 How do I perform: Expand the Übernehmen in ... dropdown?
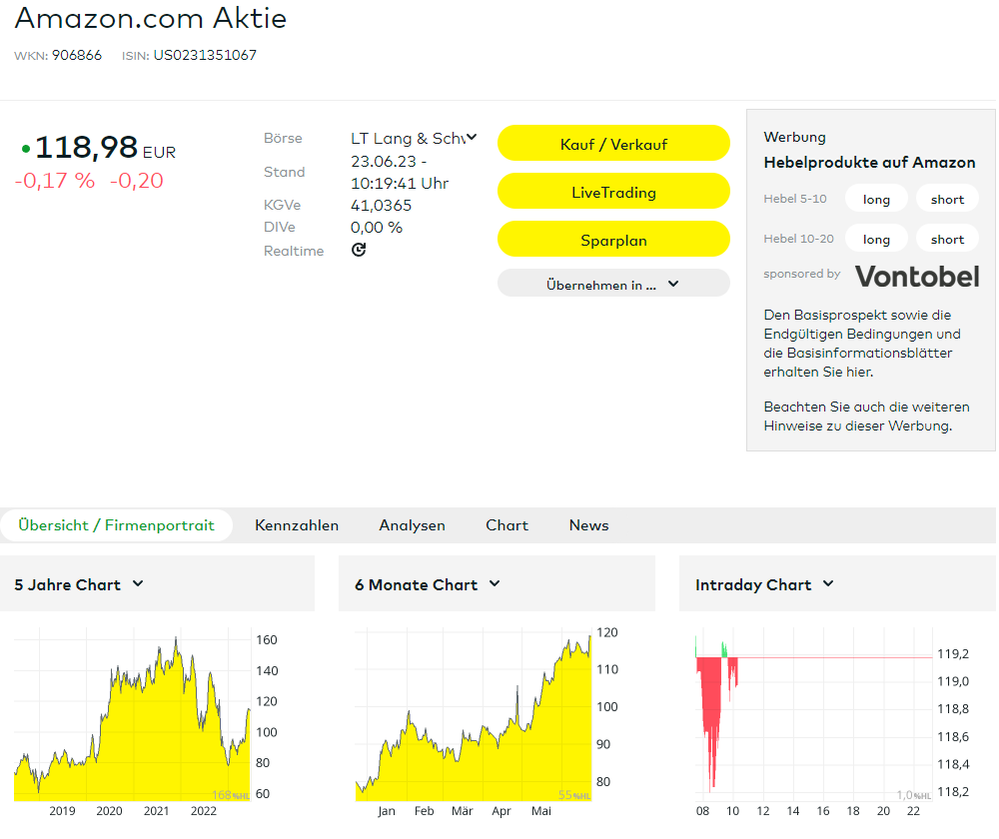[613, 284]
